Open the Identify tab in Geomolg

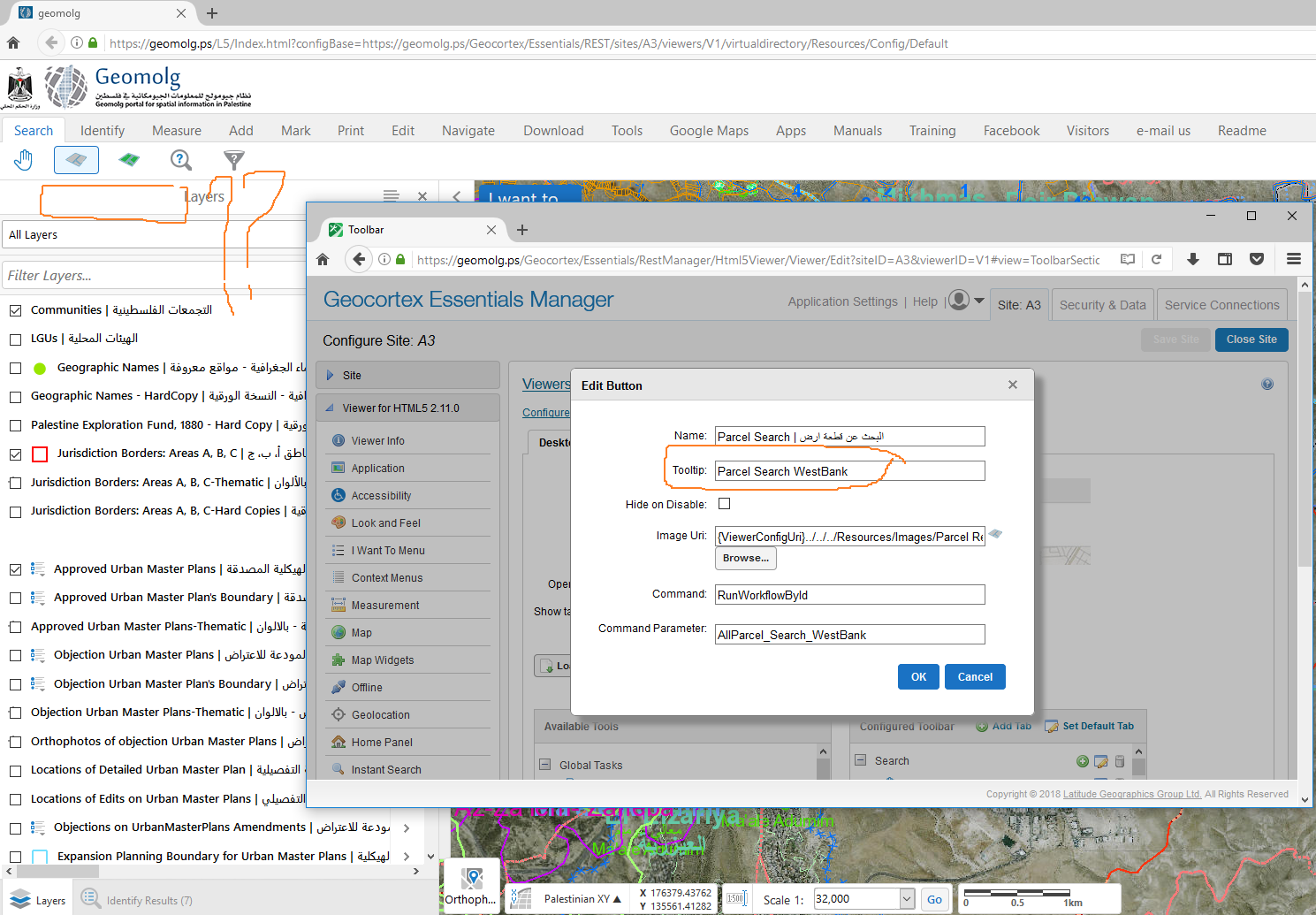click(x=103, y=131)
